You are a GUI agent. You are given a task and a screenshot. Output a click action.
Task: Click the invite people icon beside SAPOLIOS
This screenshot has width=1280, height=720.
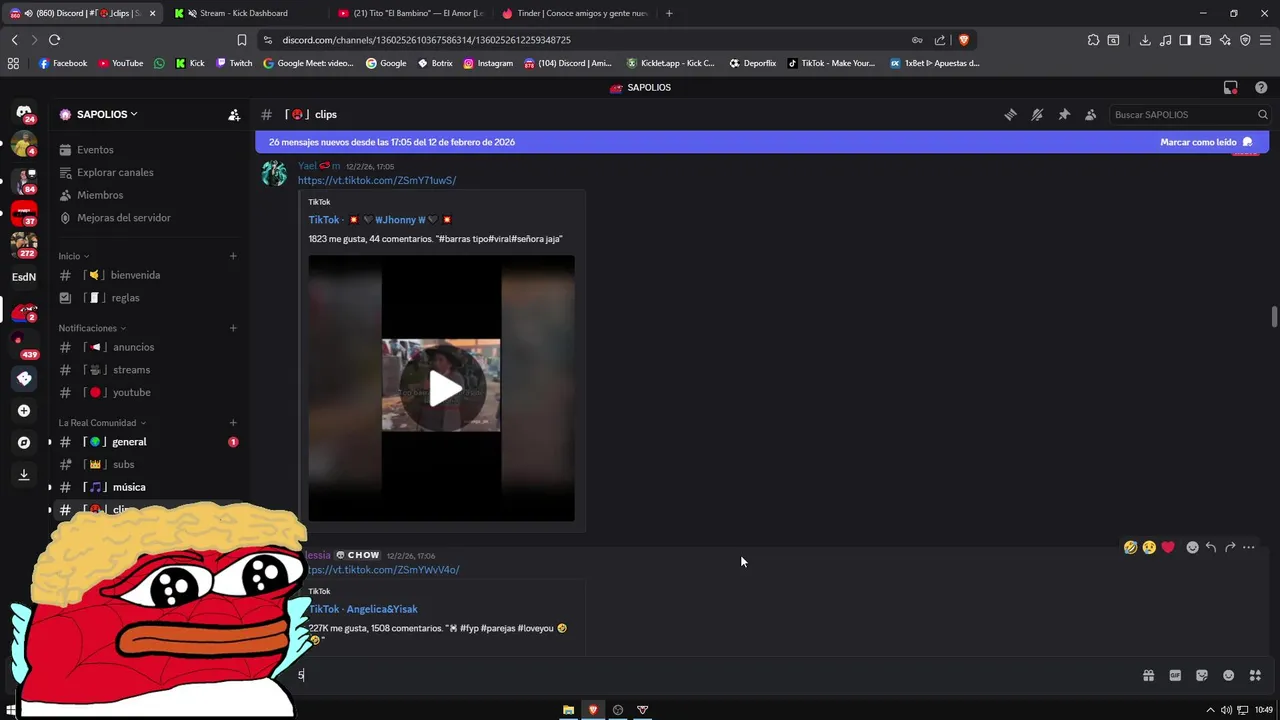click(x=234, y=115)
